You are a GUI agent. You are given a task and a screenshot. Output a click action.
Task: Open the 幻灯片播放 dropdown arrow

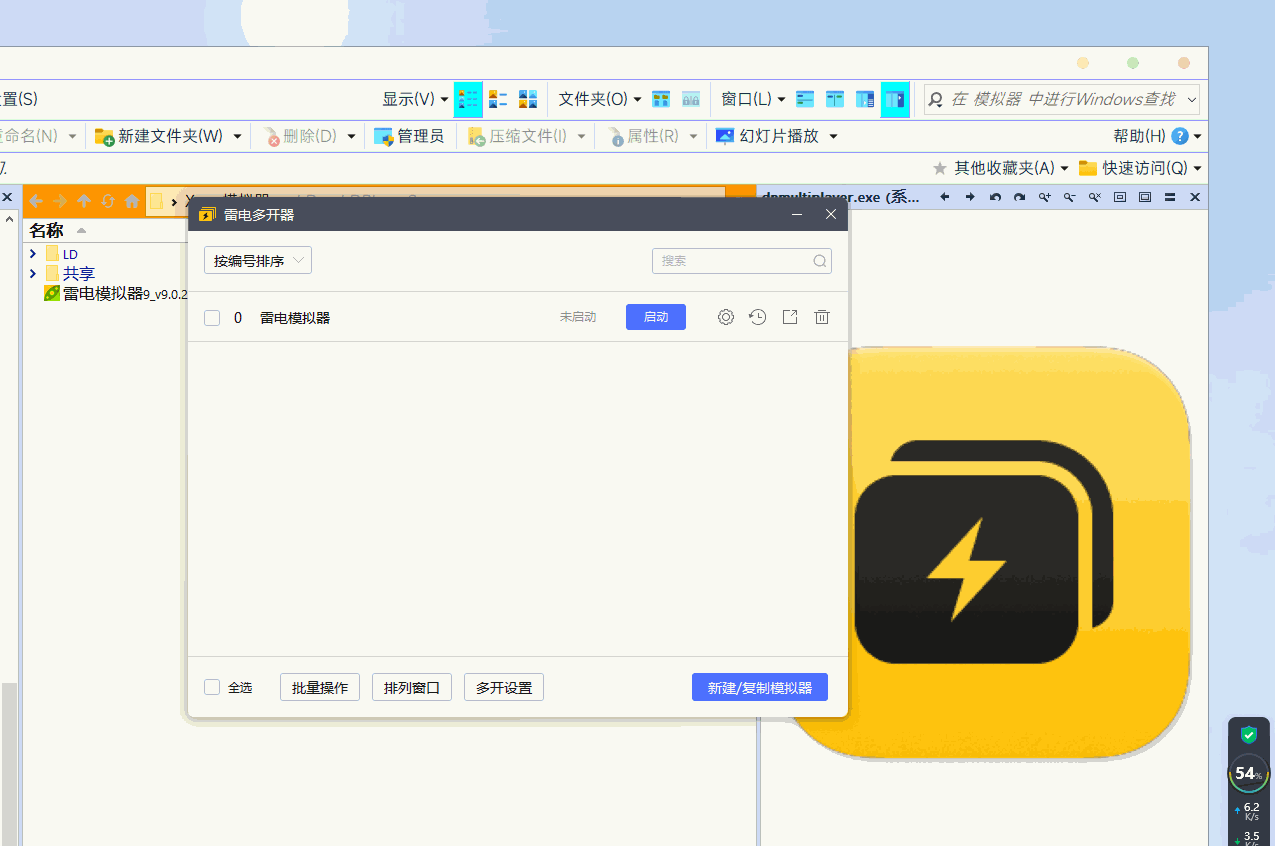[x=833, y=136]
